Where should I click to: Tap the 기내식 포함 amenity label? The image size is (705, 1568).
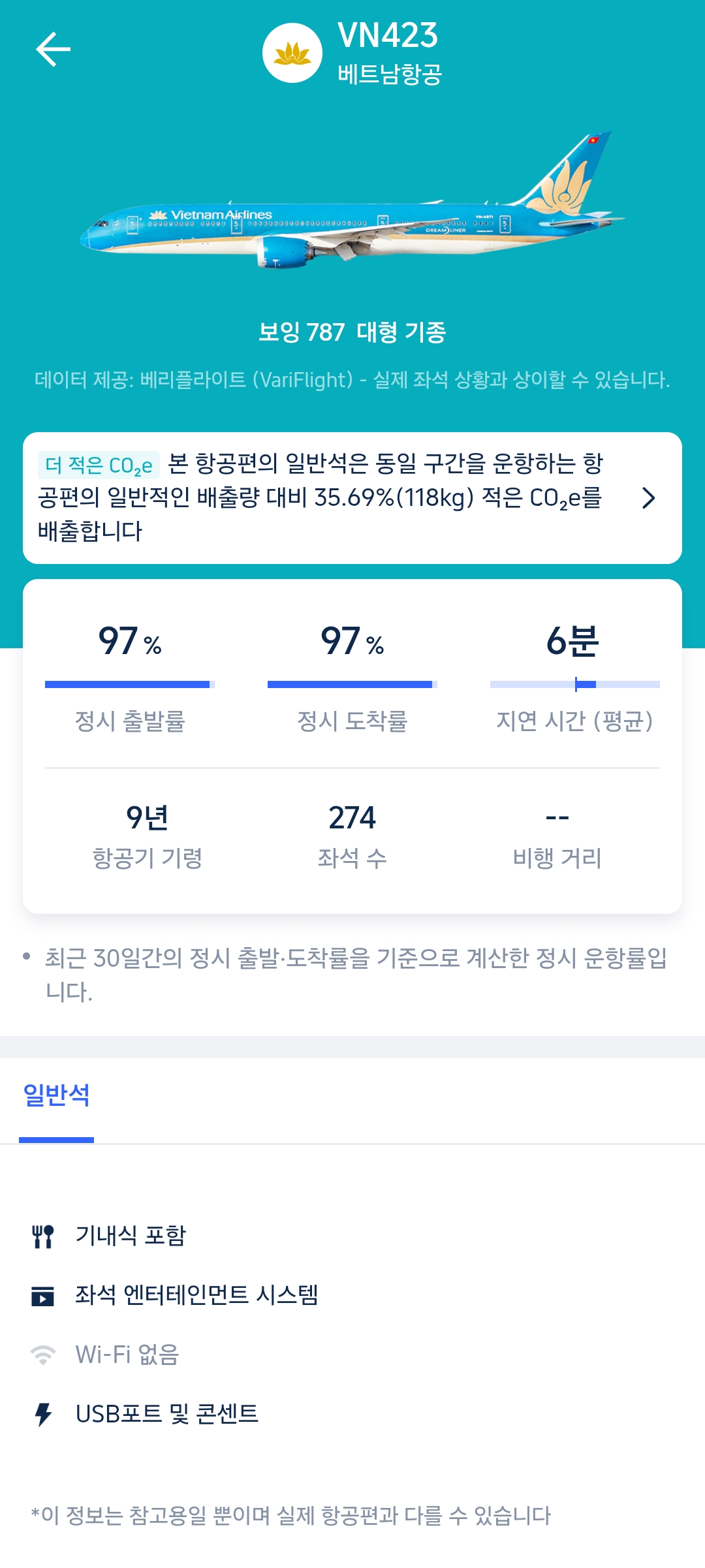tap(131, 1236)
